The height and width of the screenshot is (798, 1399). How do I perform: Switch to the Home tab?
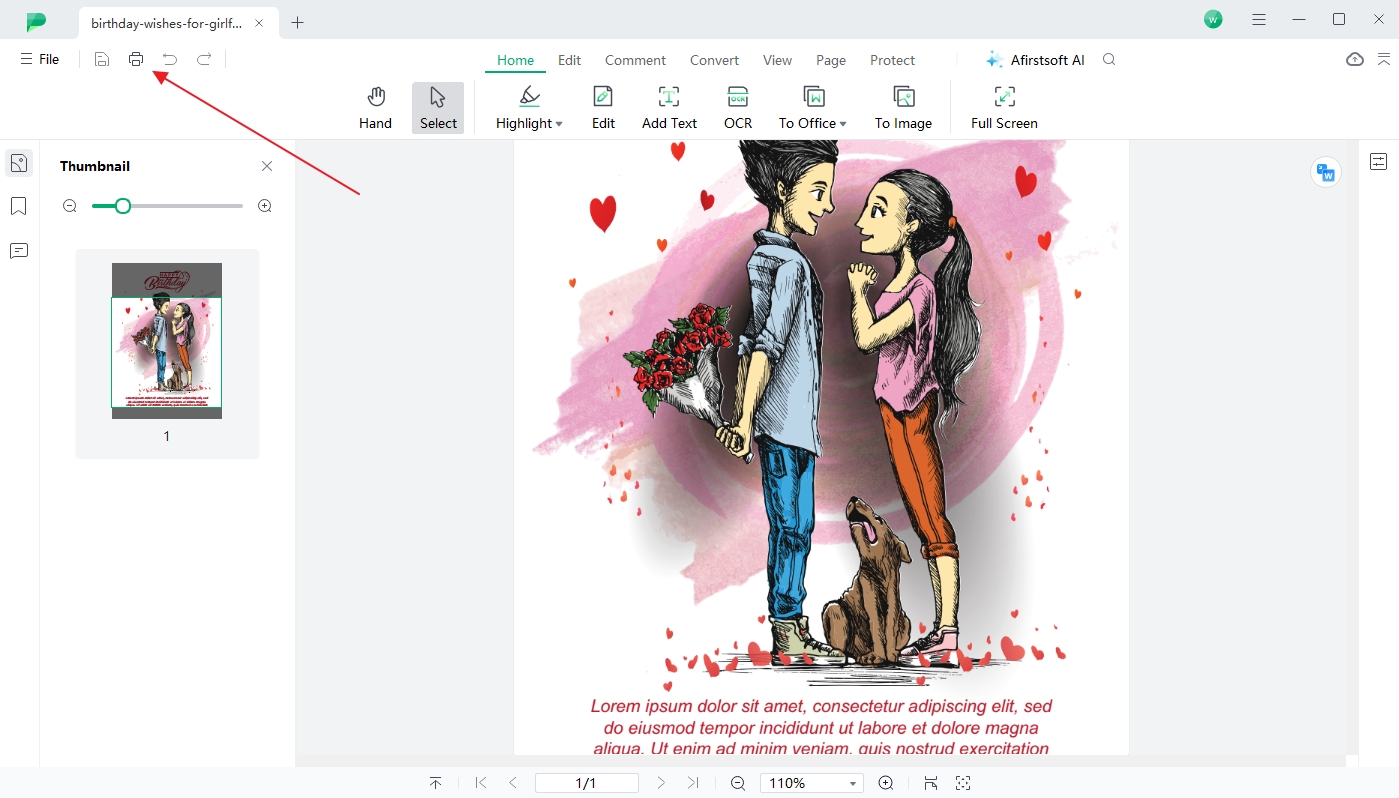tap(515, 60)
